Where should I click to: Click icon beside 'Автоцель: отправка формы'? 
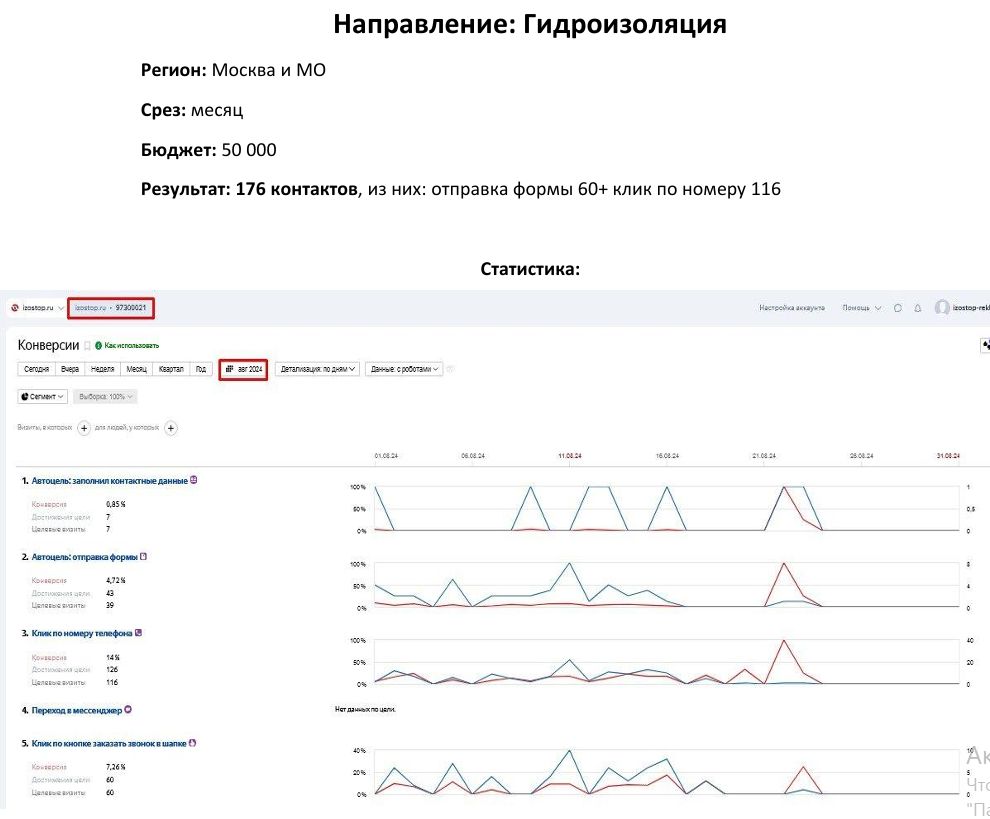pyautogui.click(x=143, y=556)
